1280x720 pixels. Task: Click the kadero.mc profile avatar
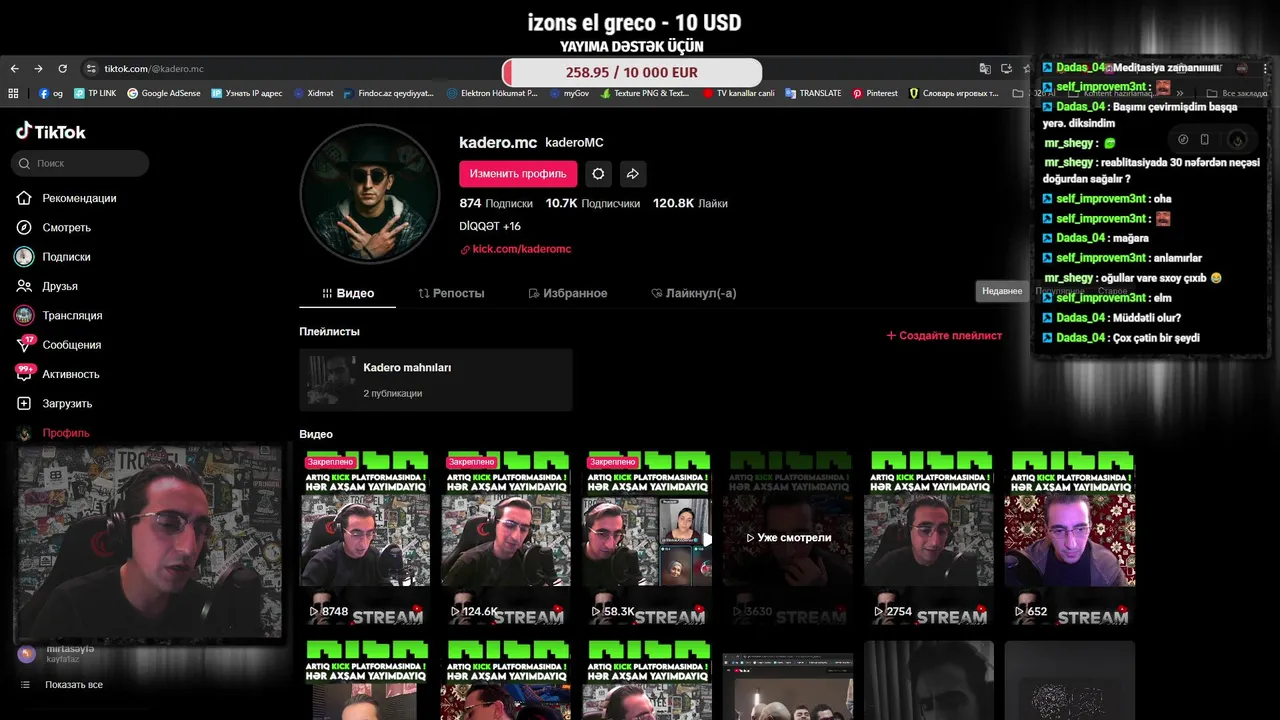tap(370, 194)
